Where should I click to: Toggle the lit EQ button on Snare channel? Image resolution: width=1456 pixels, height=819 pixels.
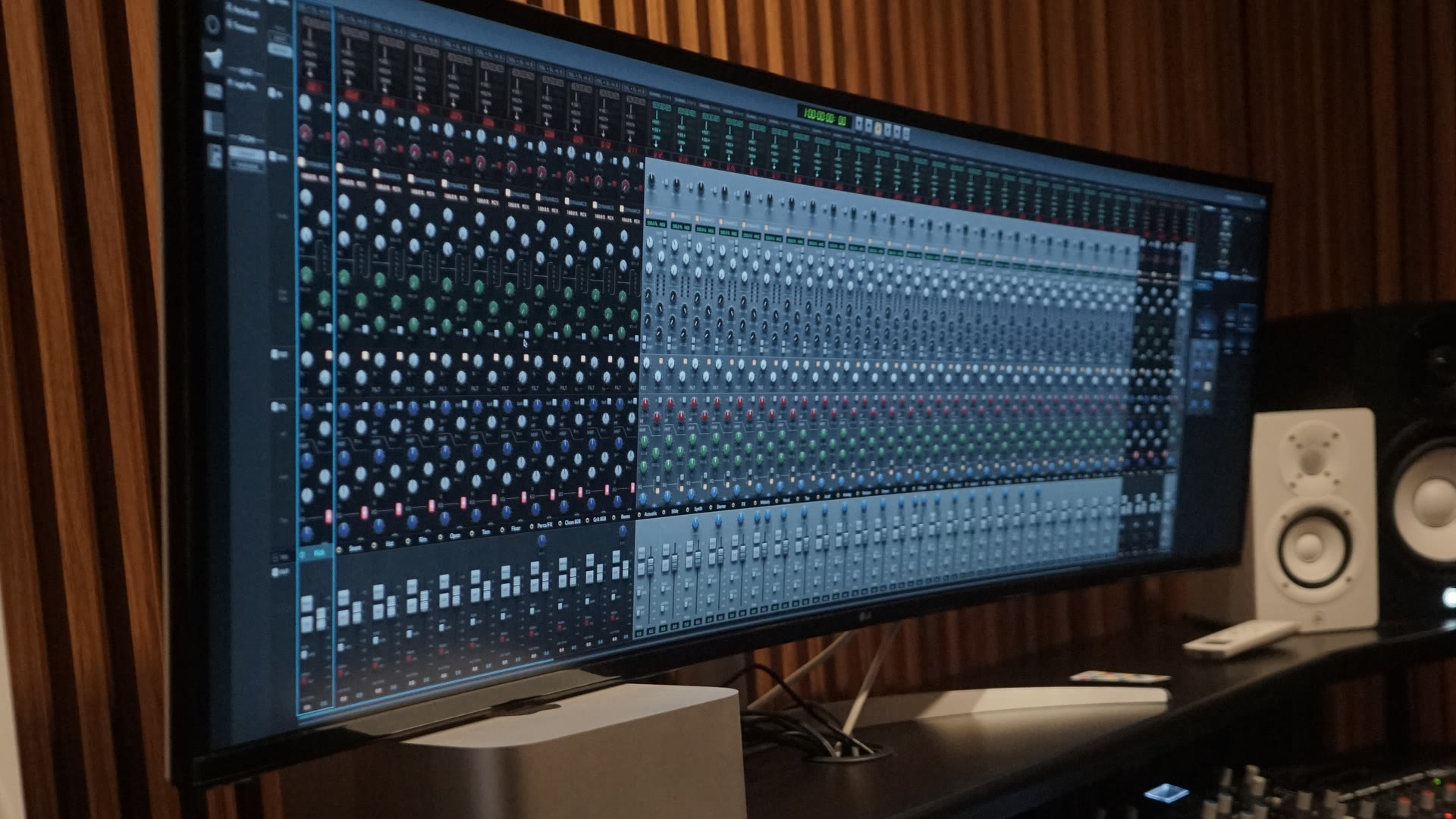(x=364, y=512)
